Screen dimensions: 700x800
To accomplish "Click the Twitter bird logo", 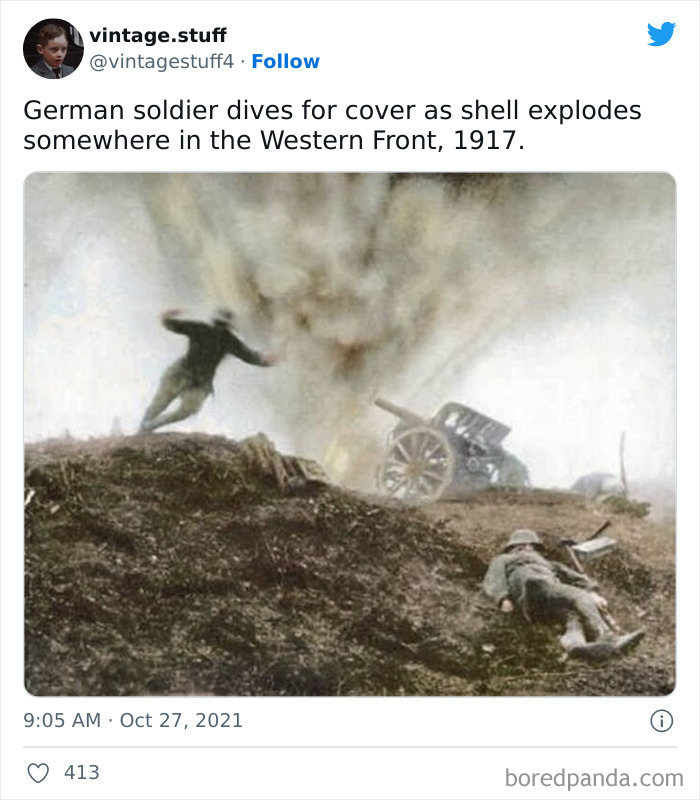I will 662,34.
